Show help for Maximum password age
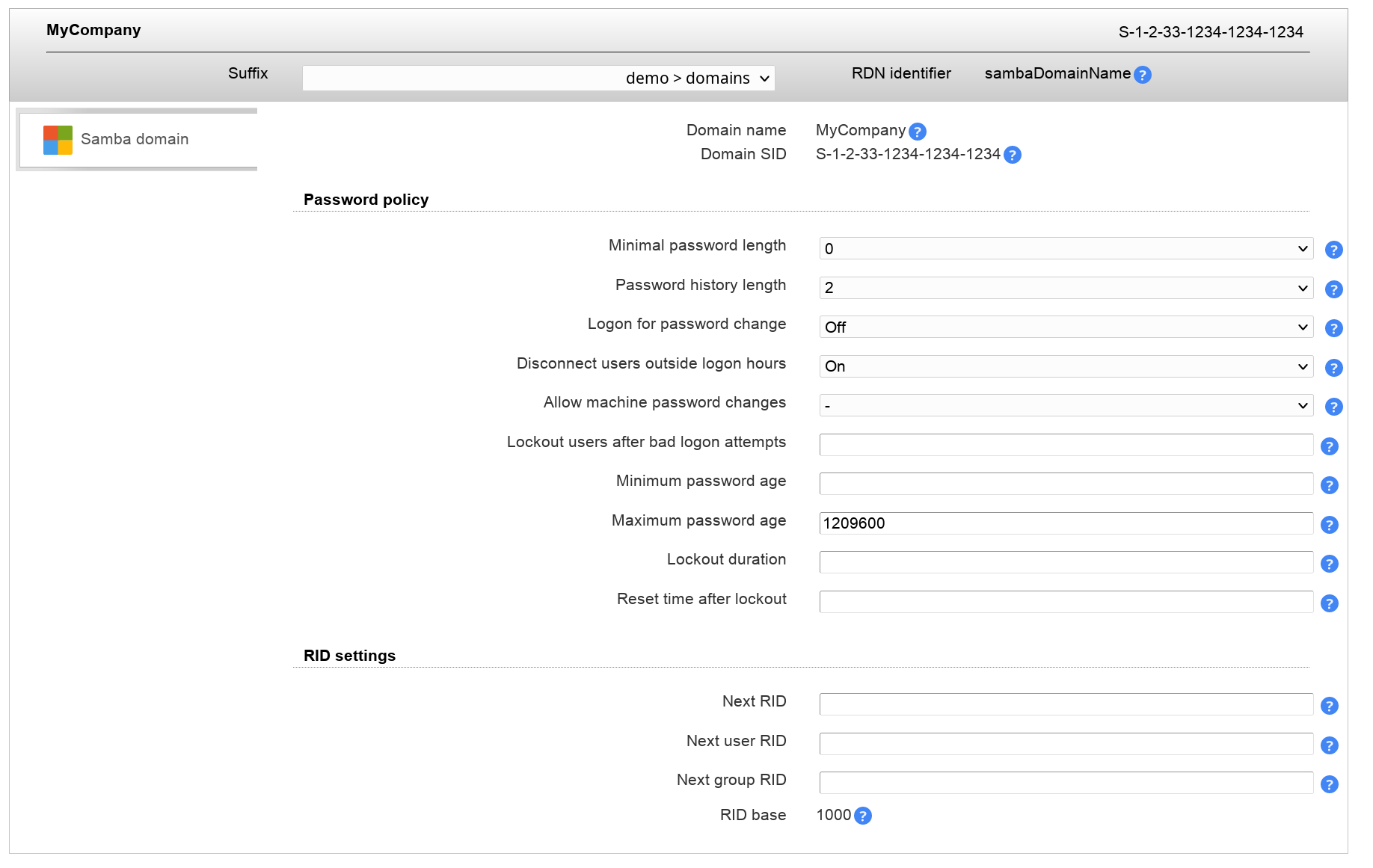The image size is (1373, 868). click(1329, 525)
